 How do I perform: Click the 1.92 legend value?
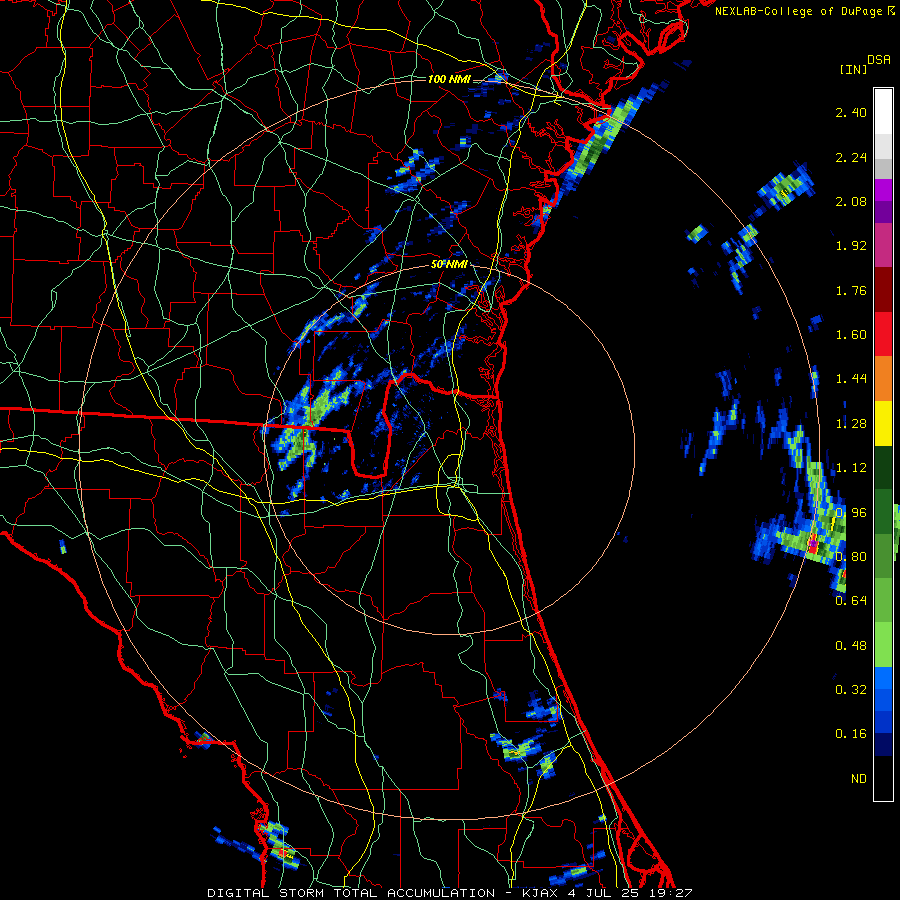pos(851,246)
